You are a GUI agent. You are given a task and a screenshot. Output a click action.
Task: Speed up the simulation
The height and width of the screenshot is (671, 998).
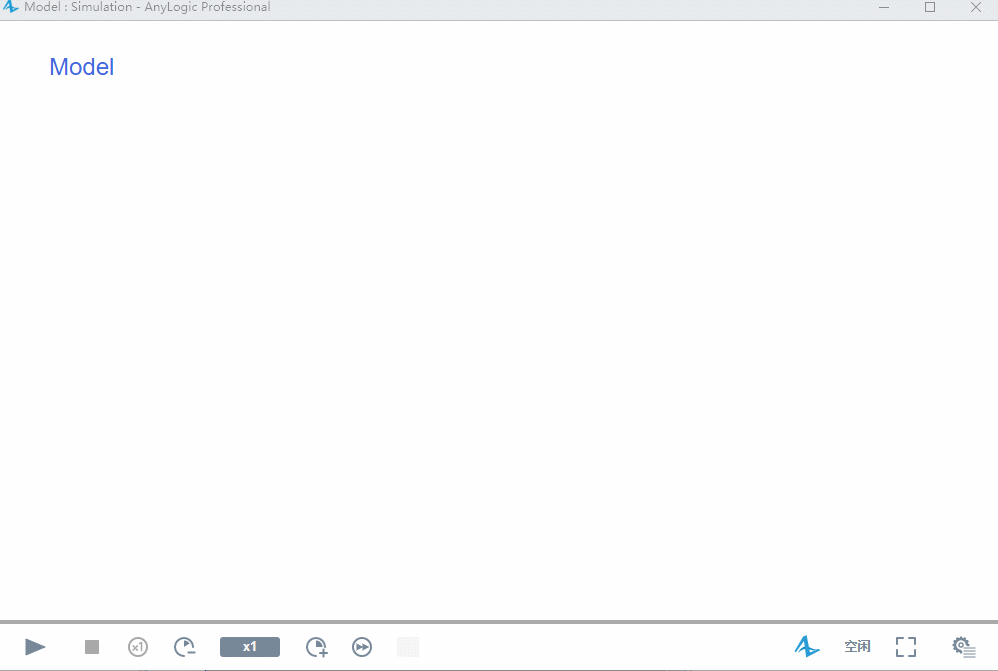(316, 647)
